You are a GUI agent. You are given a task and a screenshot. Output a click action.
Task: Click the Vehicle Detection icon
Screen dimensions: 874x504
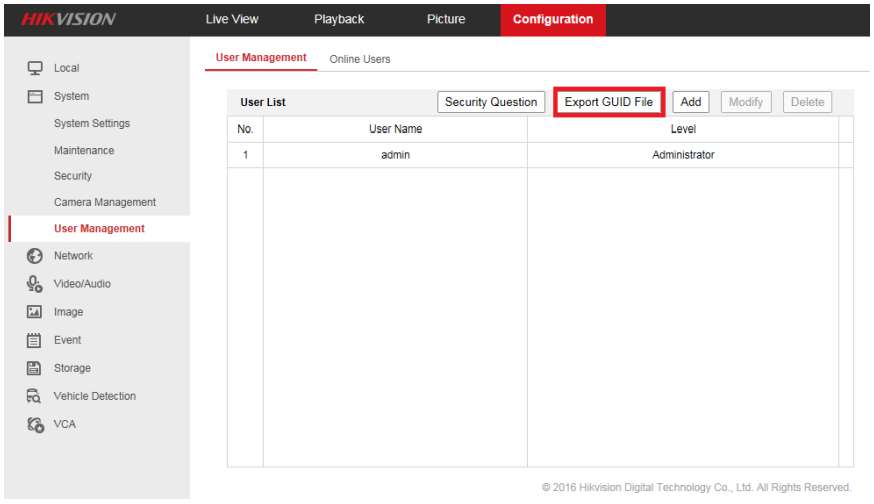tap(34, 396)
